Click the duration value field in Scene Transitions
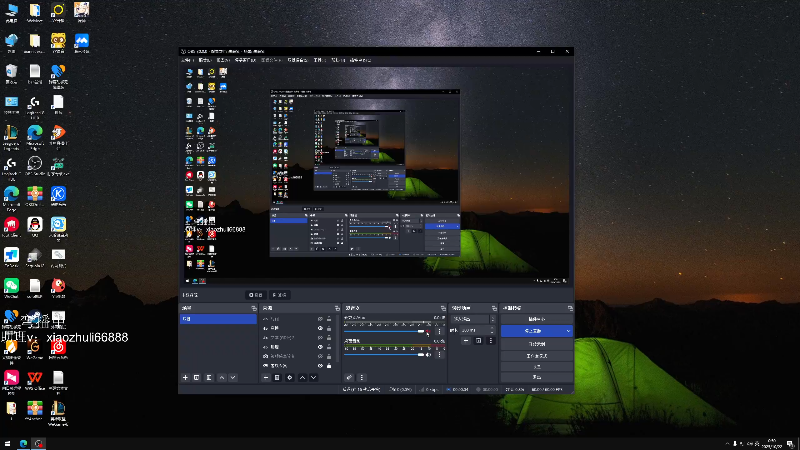The image size is (800, 450). click(473, 331)
